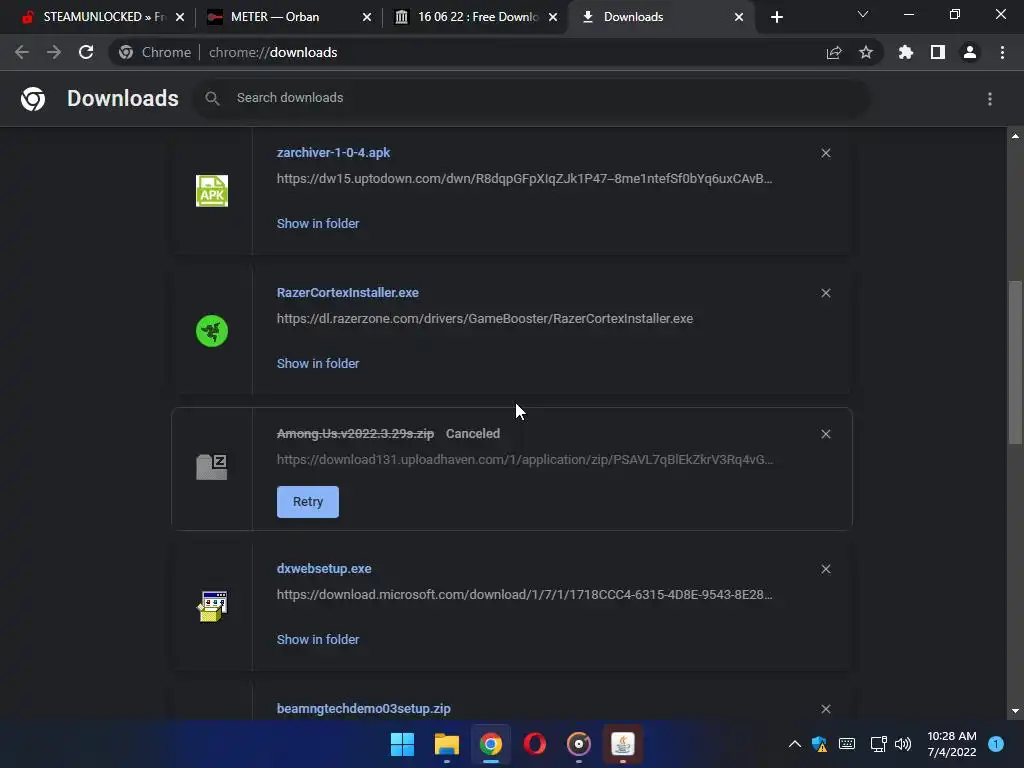Switch to the METER — Orban tab
Viewport: 1024px width, 768px height.
tap(287, 17)
